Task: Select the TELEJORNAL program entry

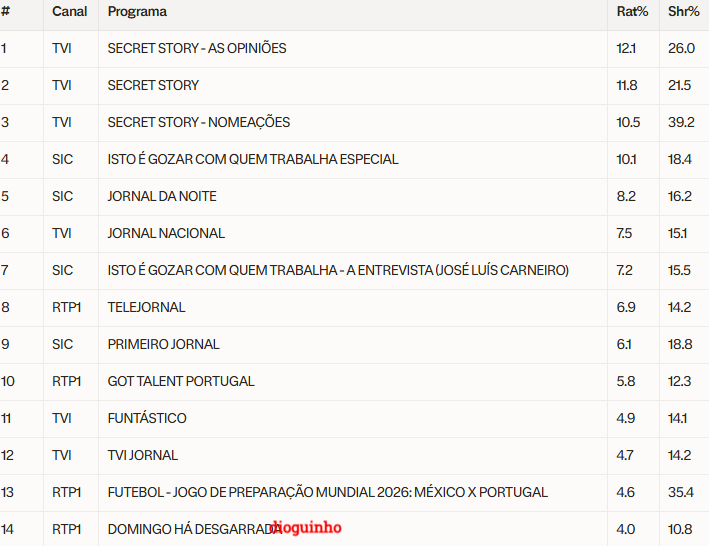Action: pos(146,307)
